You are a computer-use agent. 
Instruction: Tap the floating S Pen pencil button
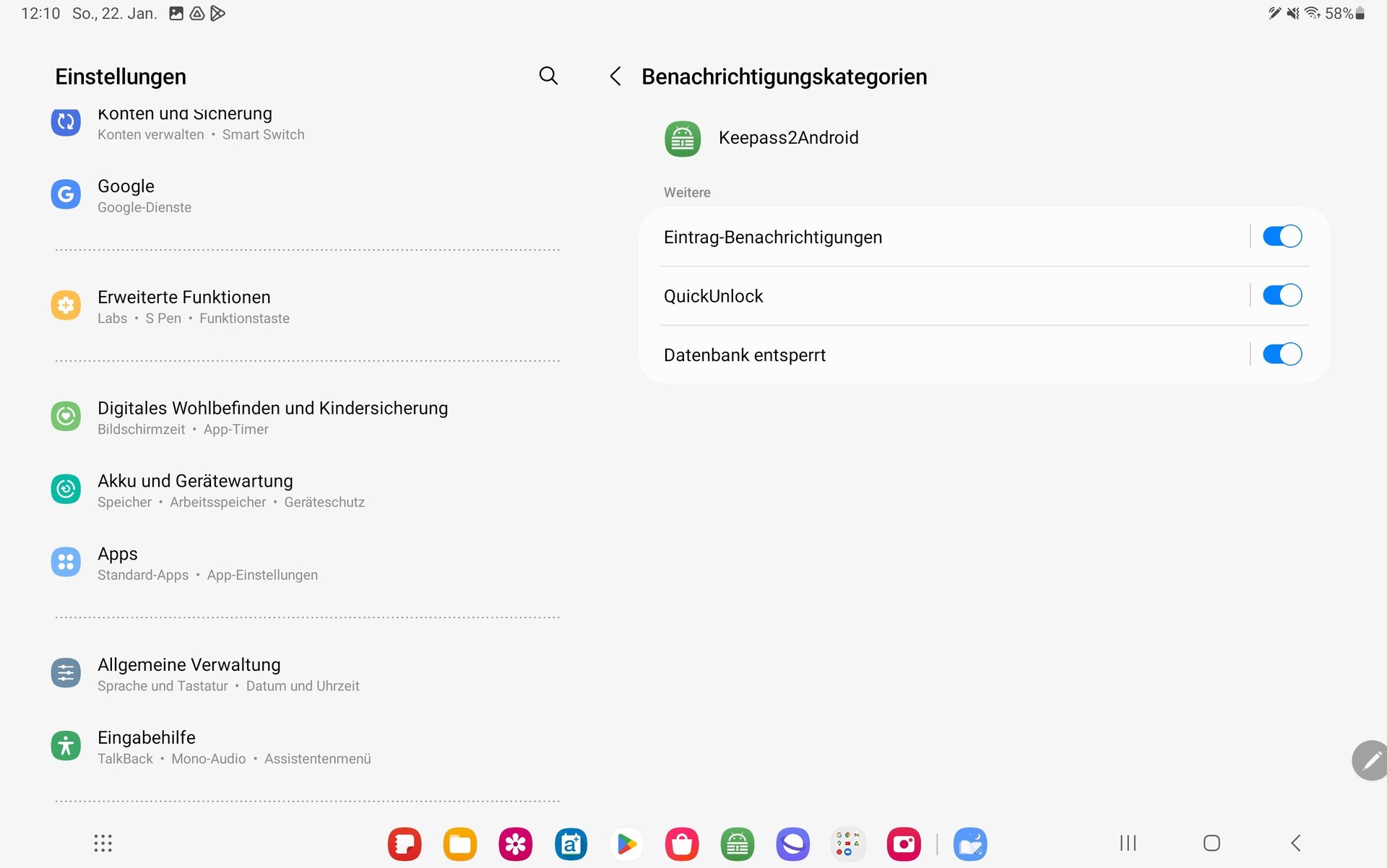point(1370,760)
